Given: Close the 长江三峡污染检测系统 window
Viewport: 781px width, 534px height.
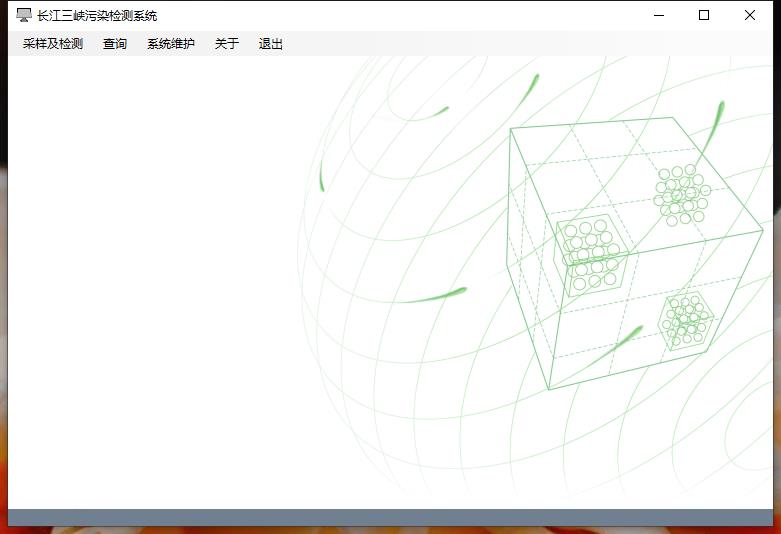Looking at the screenshot, I should tap(750, 15).
